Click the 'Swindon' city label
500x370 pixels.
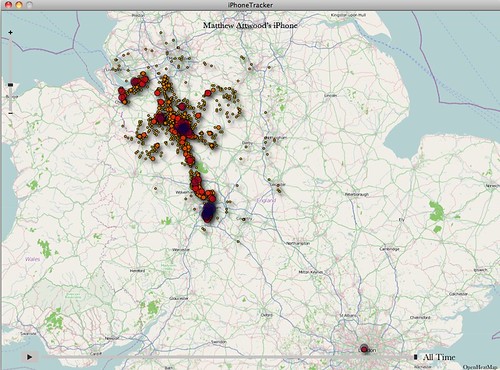(x=219, y=342)
